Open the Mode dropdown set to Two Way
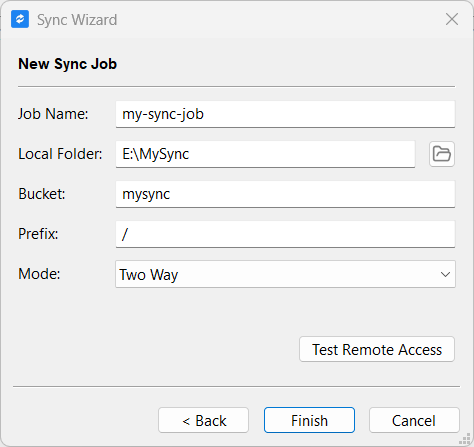This screenshot has height=447, width=474. [285, 274]
